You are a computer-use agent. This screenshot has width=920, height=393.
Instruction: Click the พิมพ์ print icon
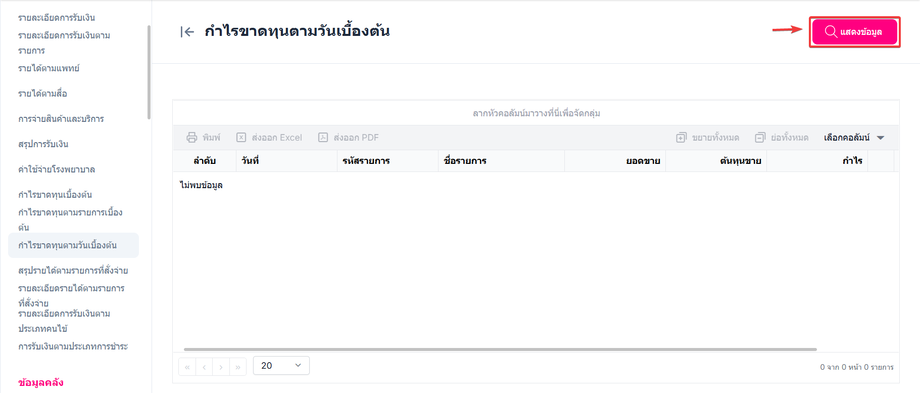[x=192, y=138]
